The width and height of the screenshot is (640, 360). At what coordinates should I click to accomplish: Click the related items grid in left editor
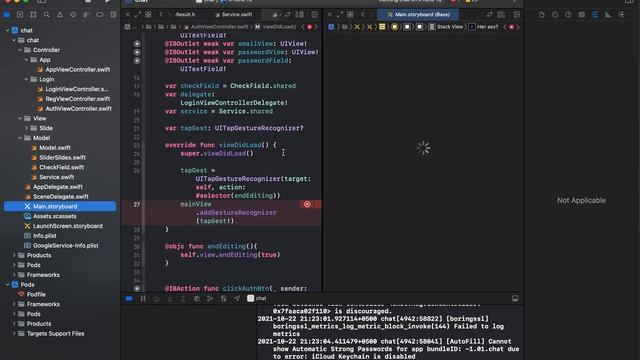[148, 15]
